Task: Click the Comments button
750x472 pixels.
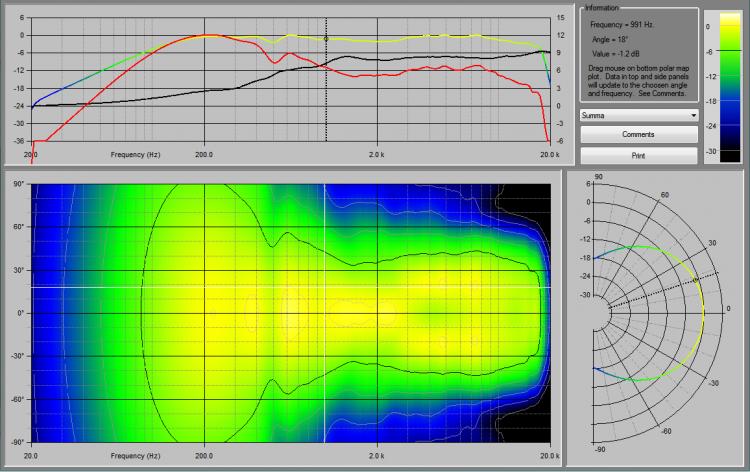Action: pyautogui.click(x=638, y=134)
